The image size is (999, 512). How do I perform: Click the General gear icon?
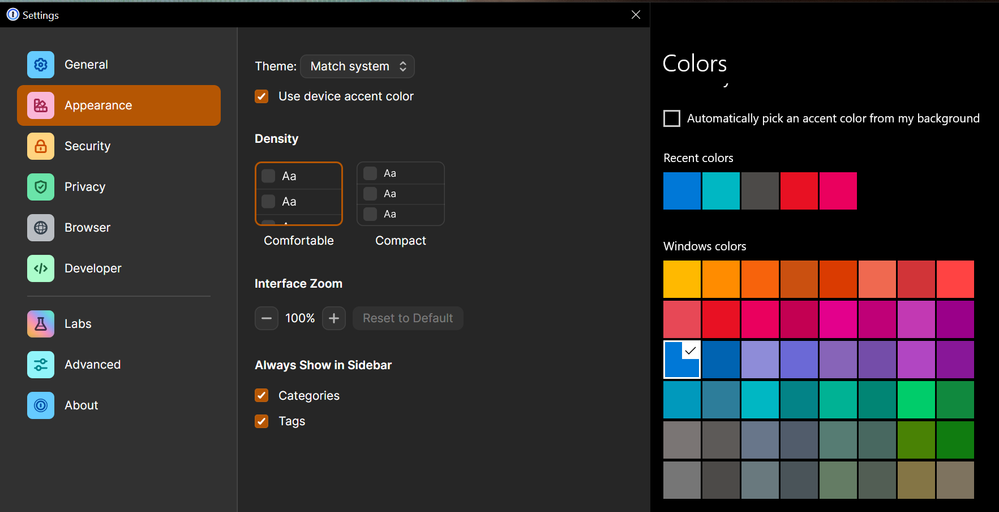[x=41, y=65]
